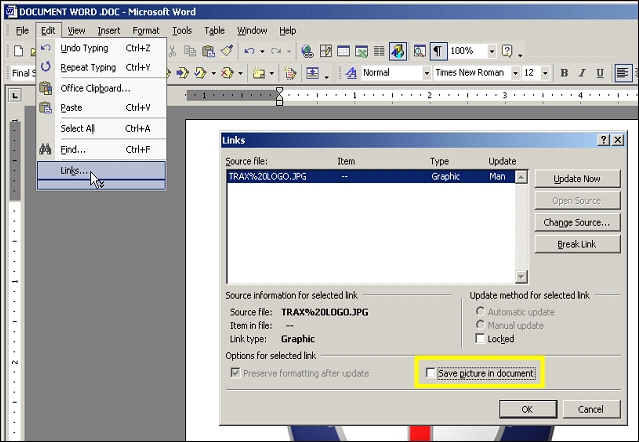Choose Select All in Edit menu
The width and height of the screenshot is (639, 442).
[x=101, y=128]
